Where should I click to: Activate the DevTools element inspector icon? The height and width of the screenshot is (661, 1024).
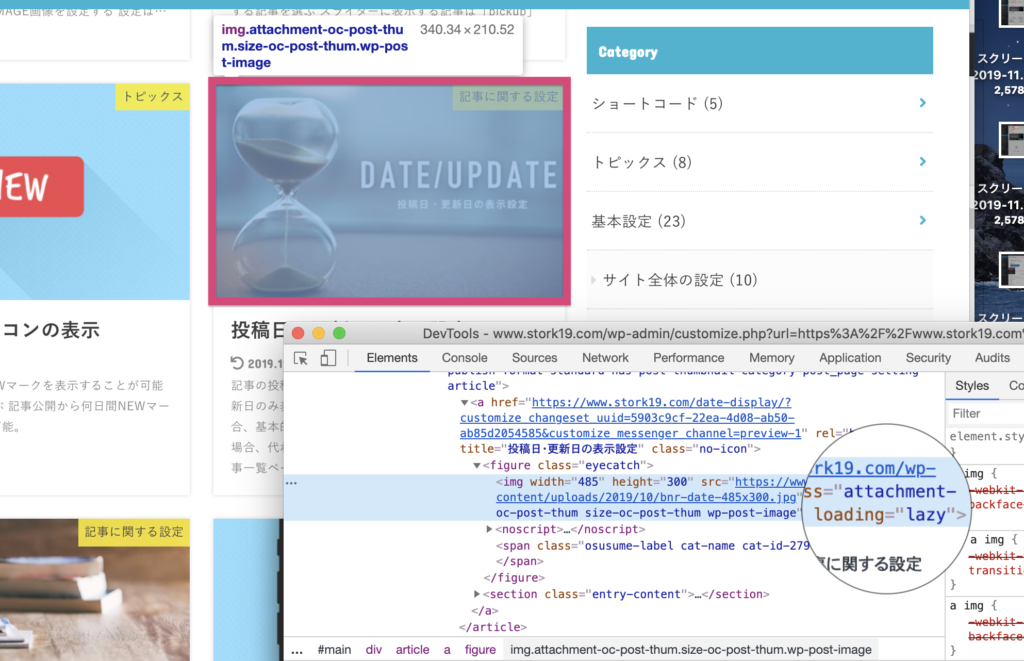301,358
